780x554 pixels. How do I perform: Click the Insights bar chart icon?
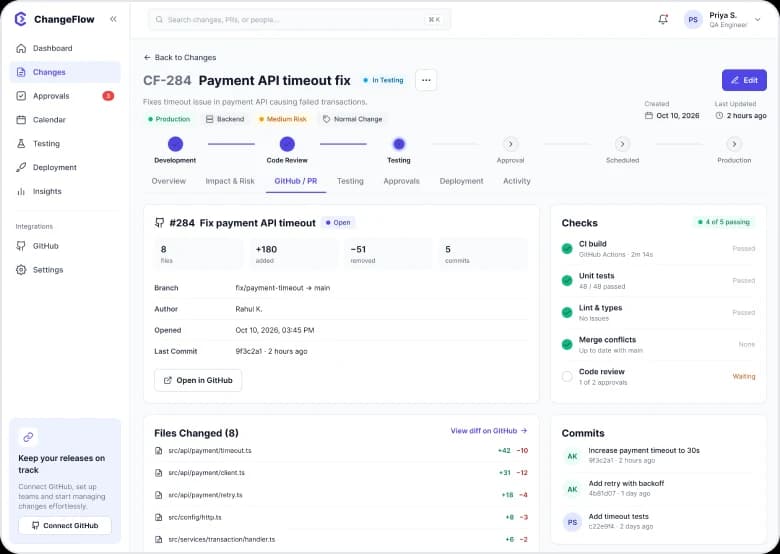[x=21, y=191]
